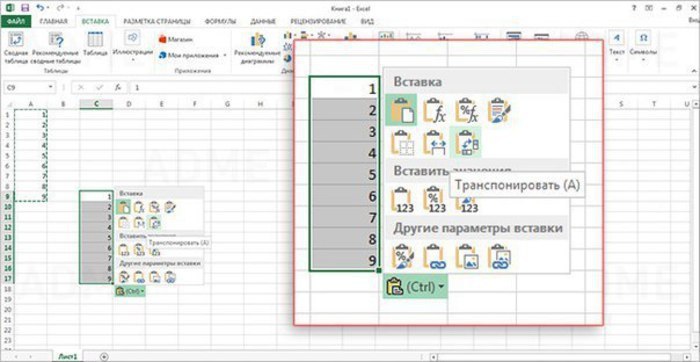Viewport: 700px width, 362px height.
Task: Choose Formulas (fx) paste icon in magnified callout
Action: click(434, 111)
